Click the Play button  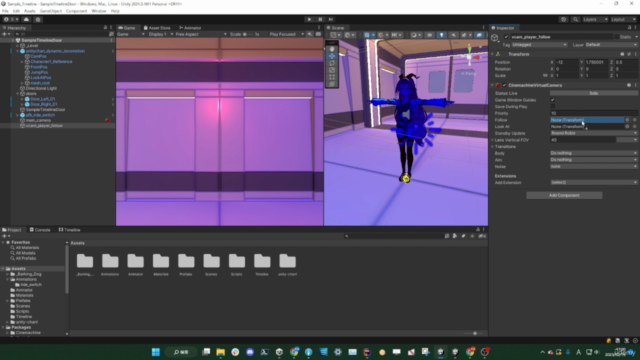[309, 19]
